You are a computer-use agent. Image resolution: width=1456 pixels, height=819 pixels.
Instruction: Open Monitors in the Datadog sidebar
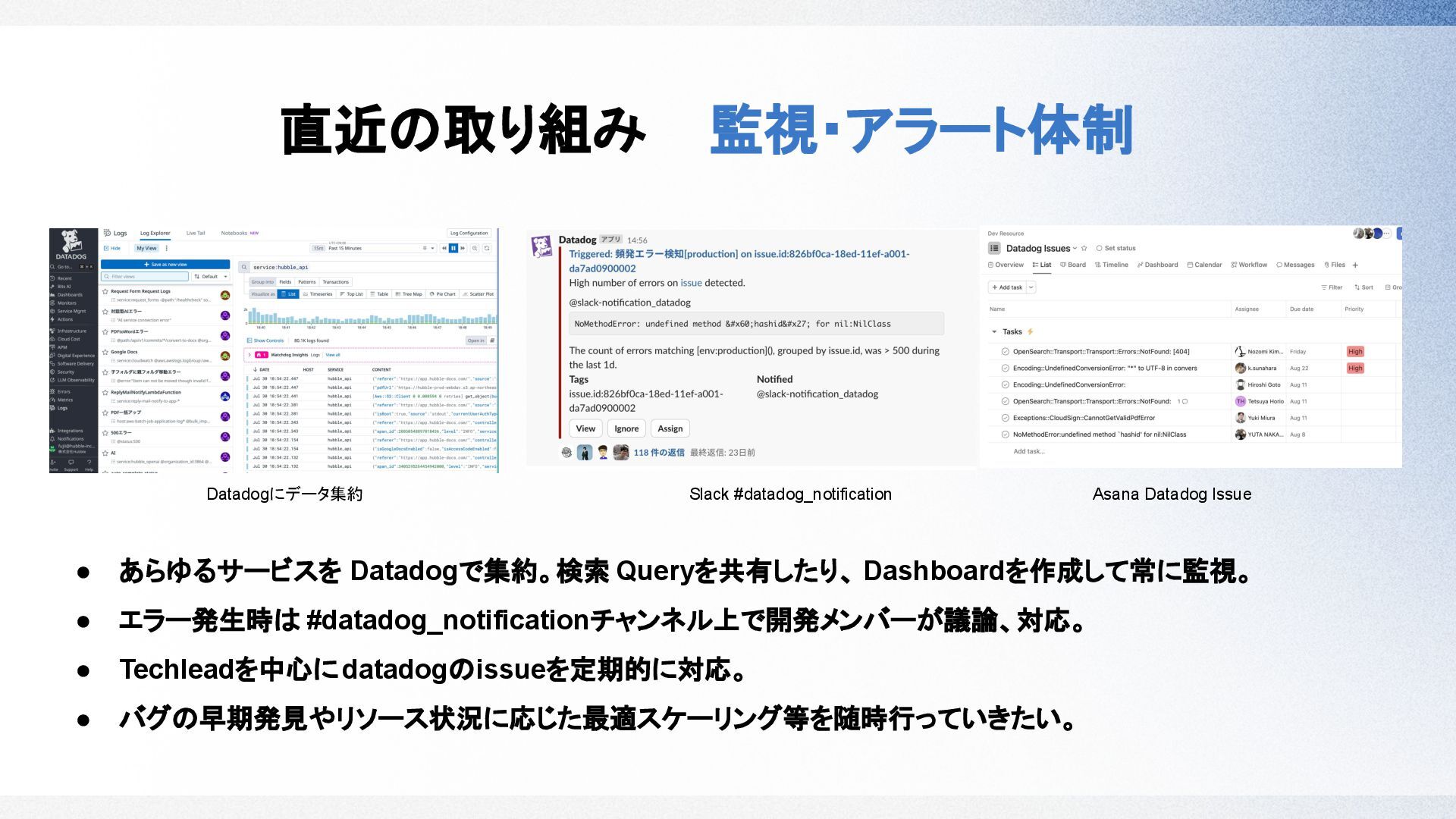(x=67, y=303)
